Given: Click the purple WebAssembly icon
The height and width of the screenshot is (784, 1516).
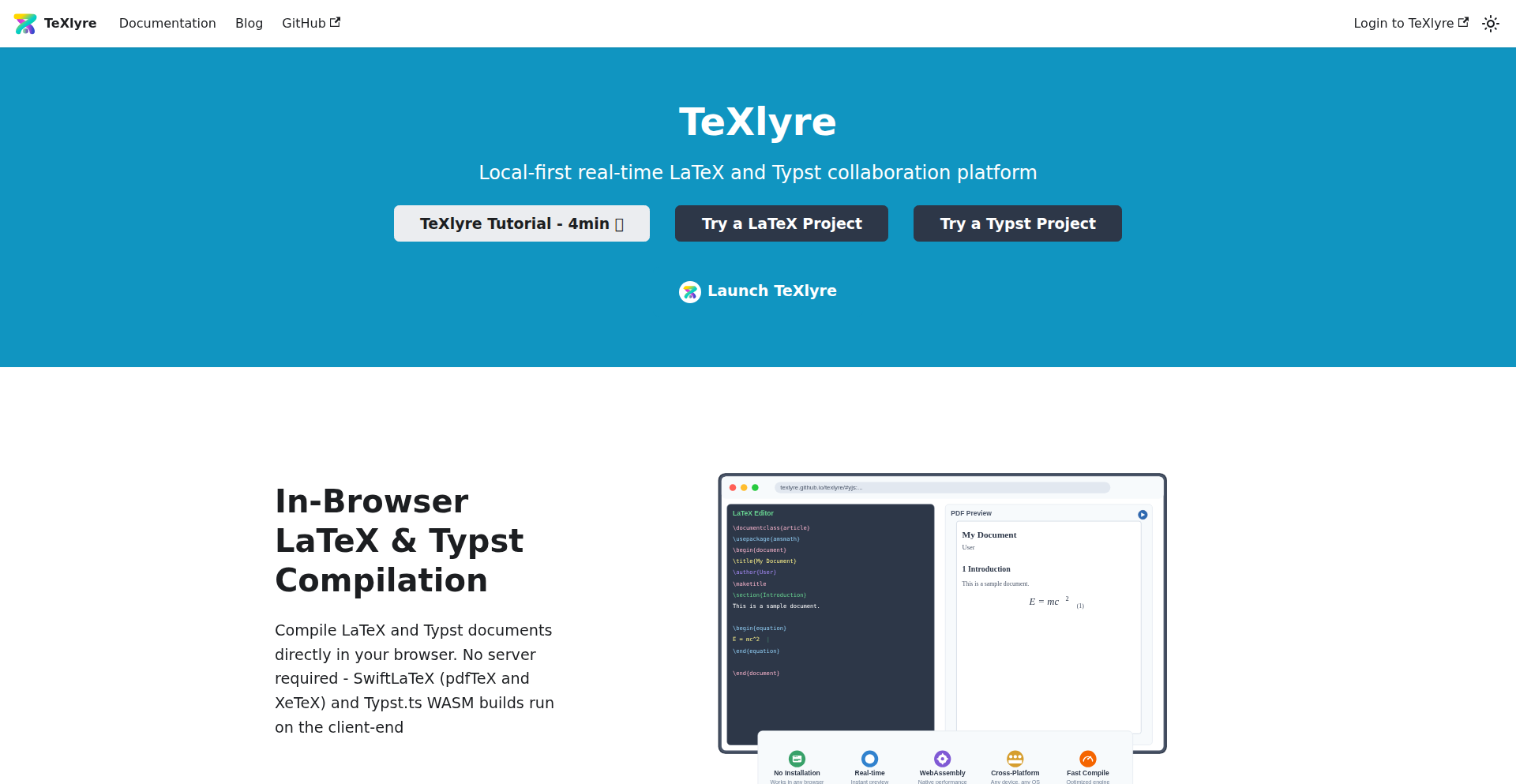Looking at the screenshot, I should [943, 759].
